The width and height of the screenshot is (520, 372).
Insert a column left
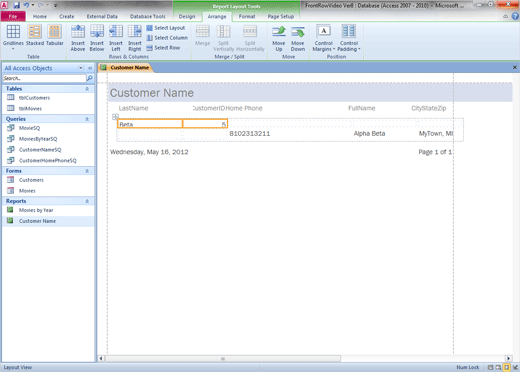[x=116, y=38]
